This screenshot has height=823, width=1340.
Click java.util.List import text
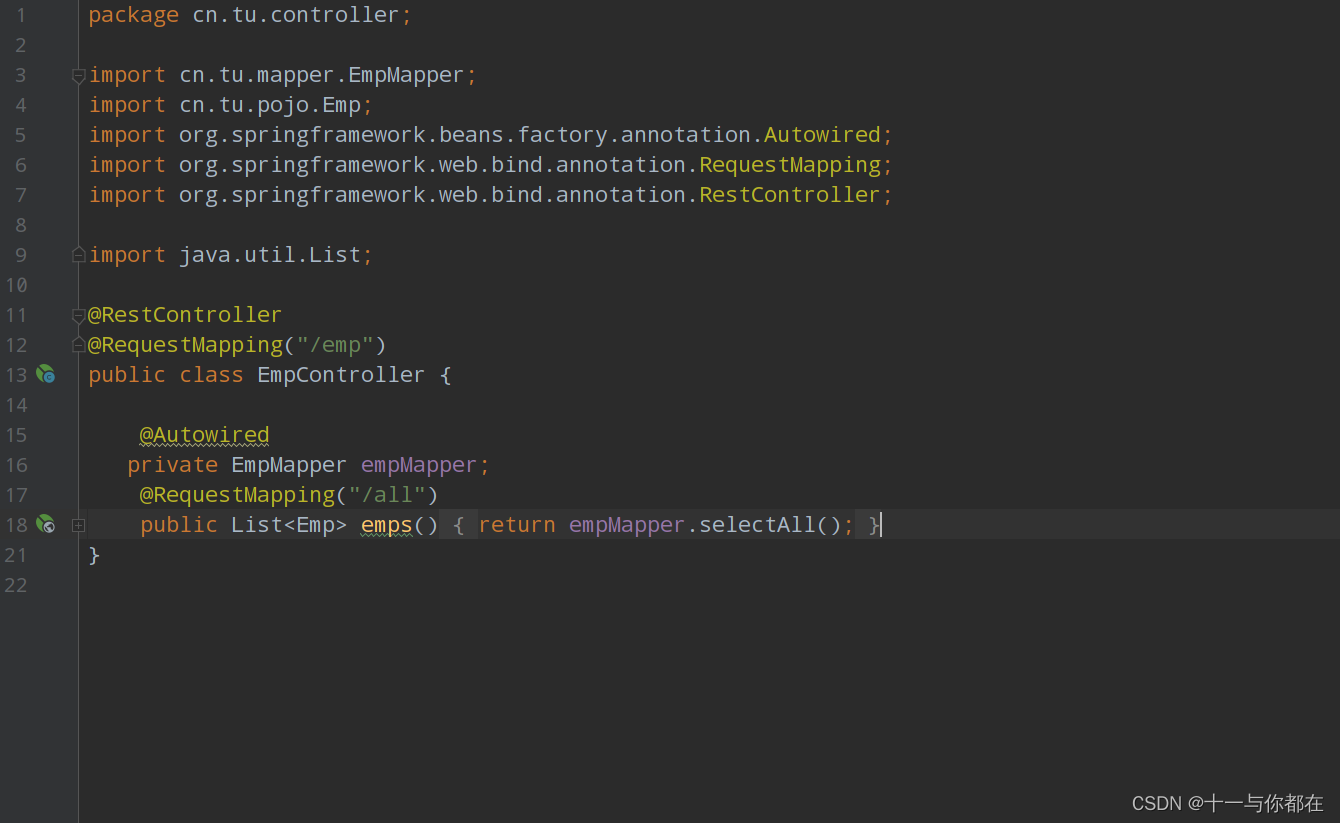click(x=270, y=255)
